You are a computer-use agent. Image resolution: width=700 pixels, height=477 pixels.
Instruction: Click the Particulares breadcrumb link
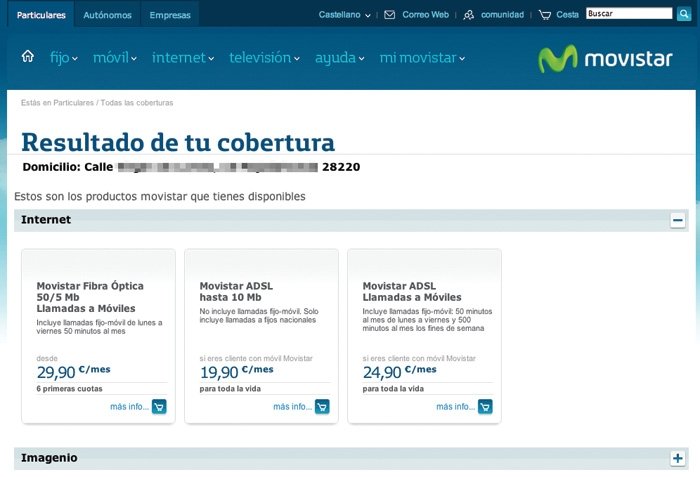pyautogui.click(x=73, y=103)
